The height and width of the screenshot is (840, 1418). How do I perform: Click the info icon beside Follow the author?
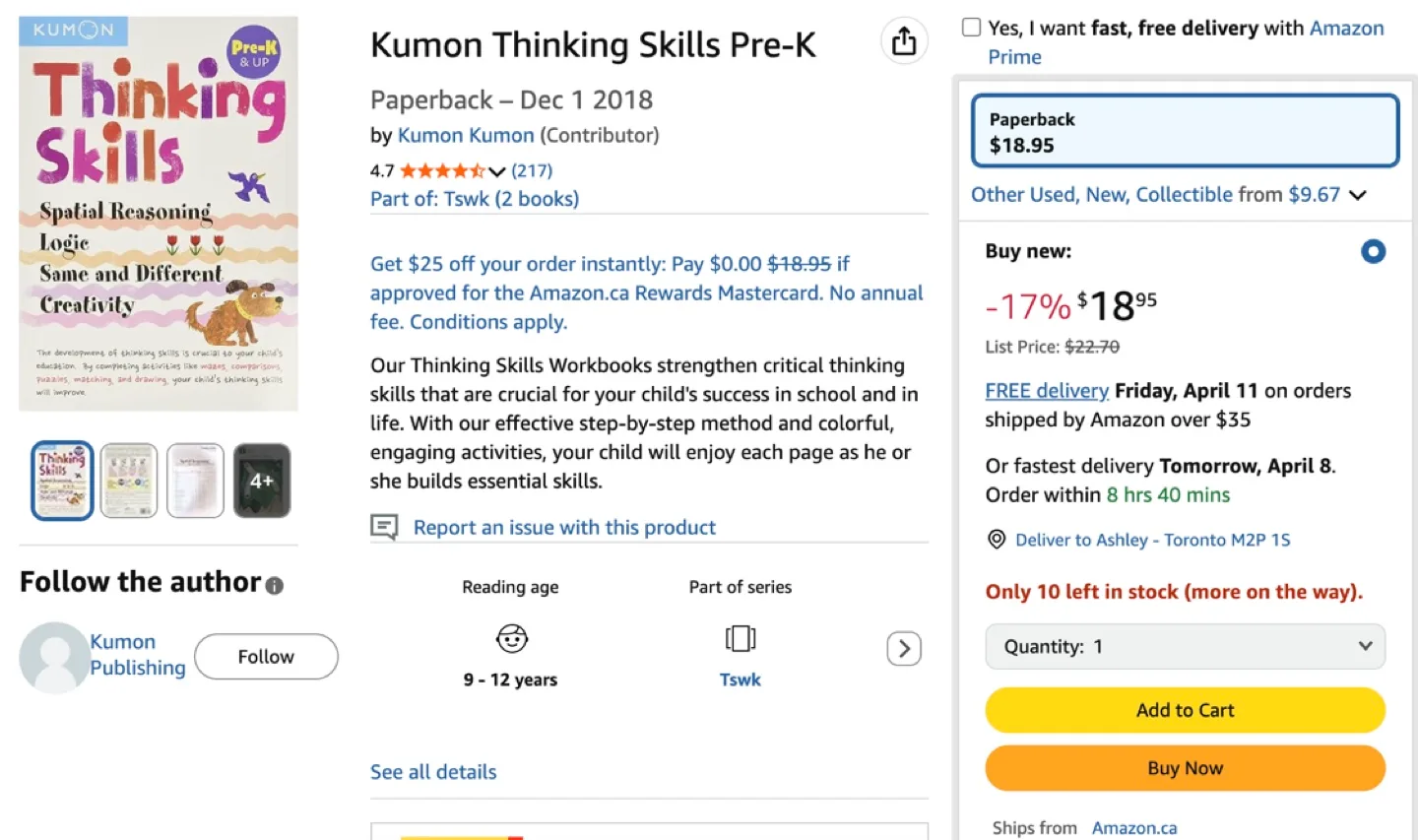pos(274,587)
